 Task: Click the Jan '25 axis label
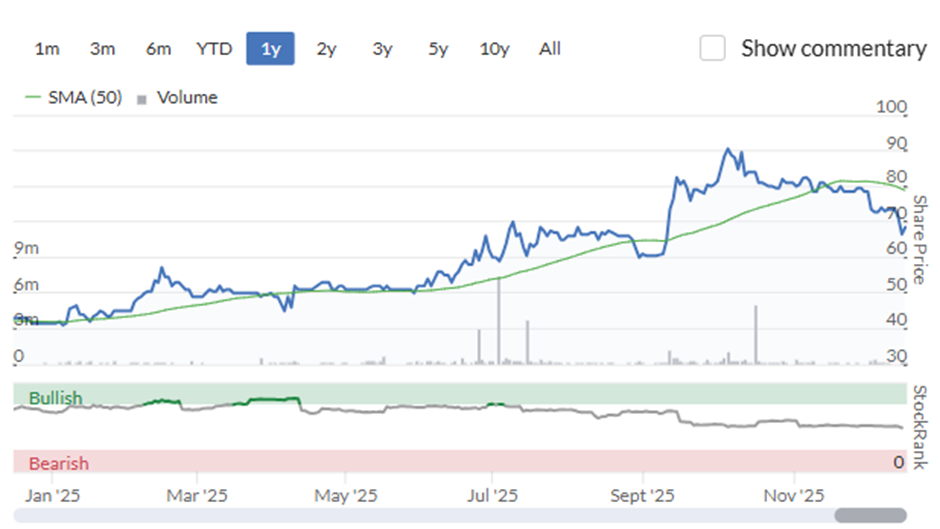pyautogui.click(x=52, y=495)
